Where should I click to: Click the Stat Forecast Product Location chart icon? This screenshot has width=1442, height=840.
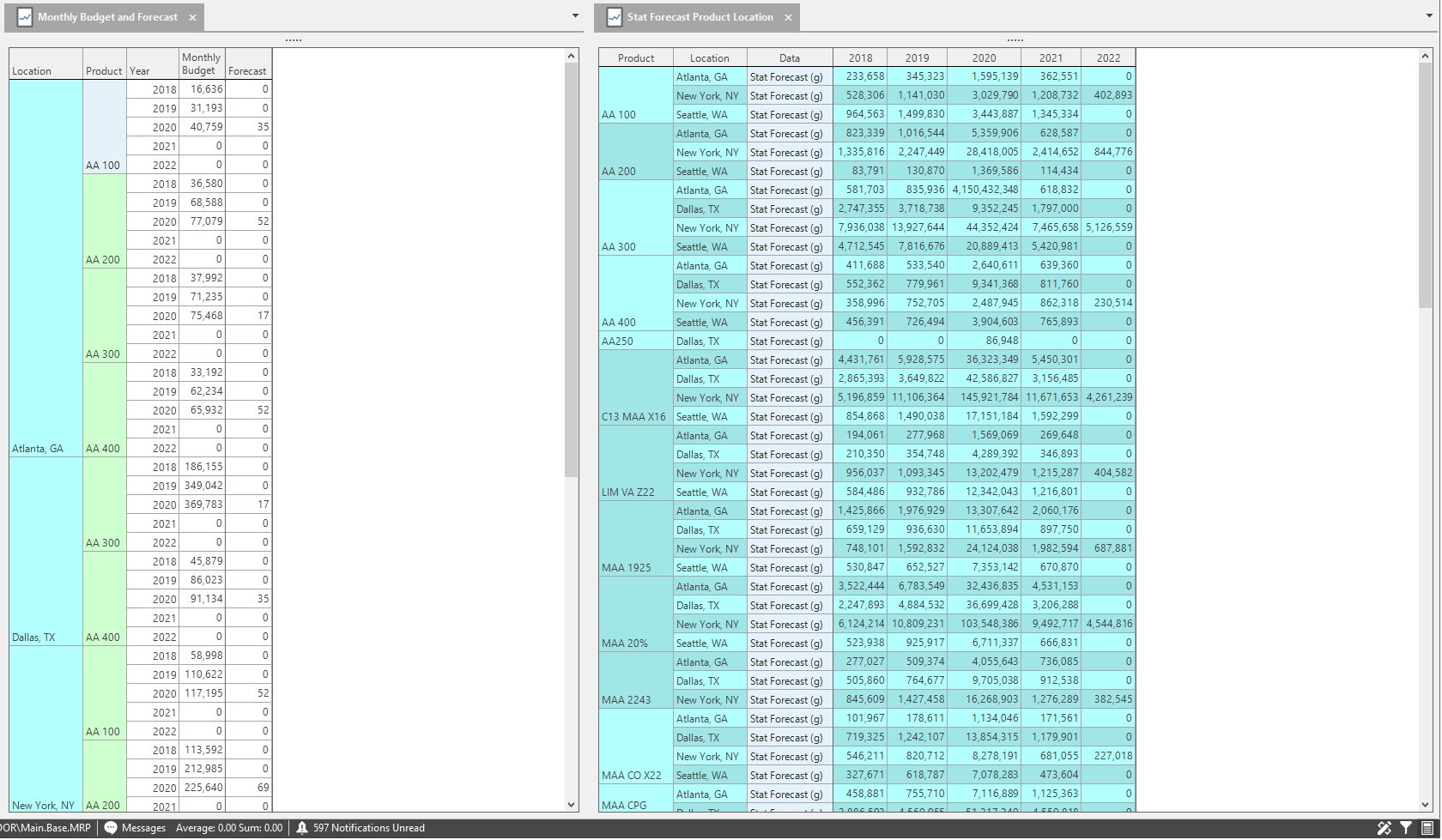point(615,17)
